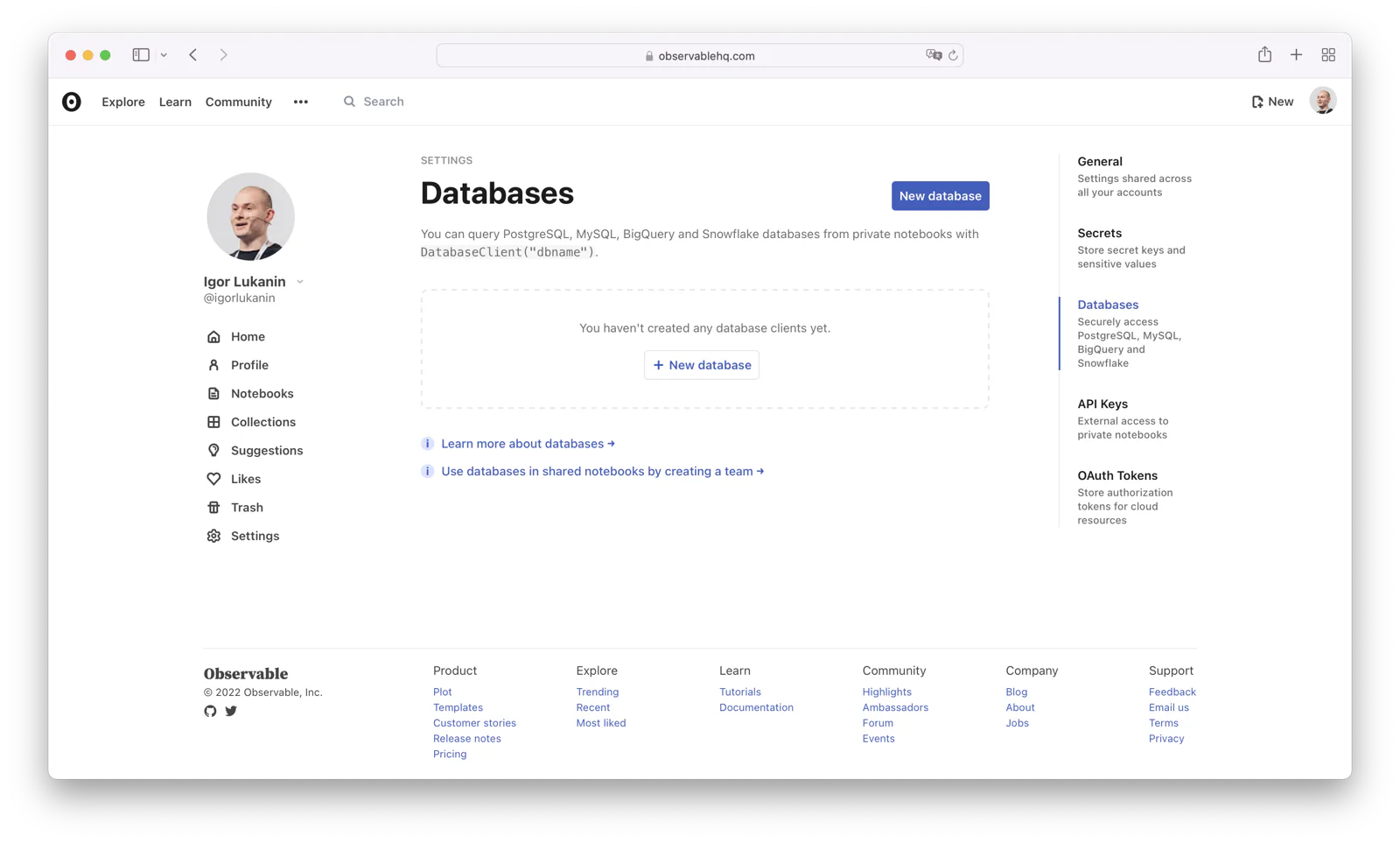Click the large profile photo
Viewport: 1400px width, 843px height.
pos(250,216)
